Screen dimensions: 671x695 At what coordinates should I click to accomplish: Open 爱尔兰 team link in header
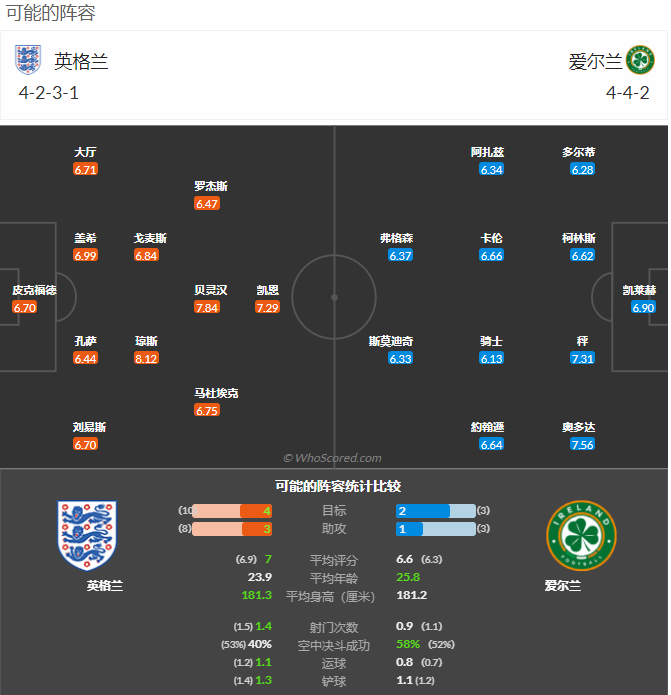(595, 61)
